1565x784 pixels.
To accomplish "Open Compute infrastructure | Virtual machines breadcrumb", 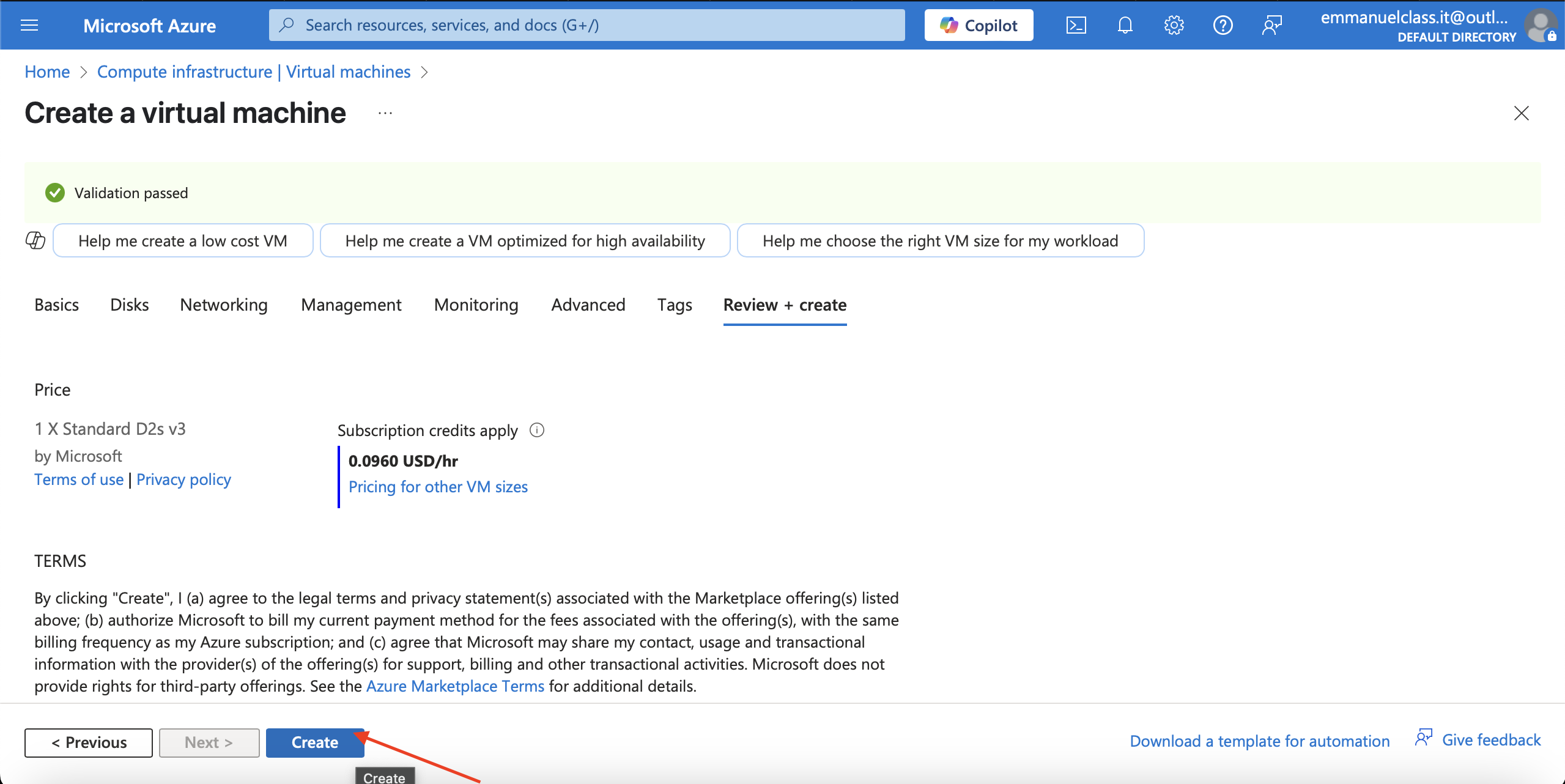I will tap(254, 72).
